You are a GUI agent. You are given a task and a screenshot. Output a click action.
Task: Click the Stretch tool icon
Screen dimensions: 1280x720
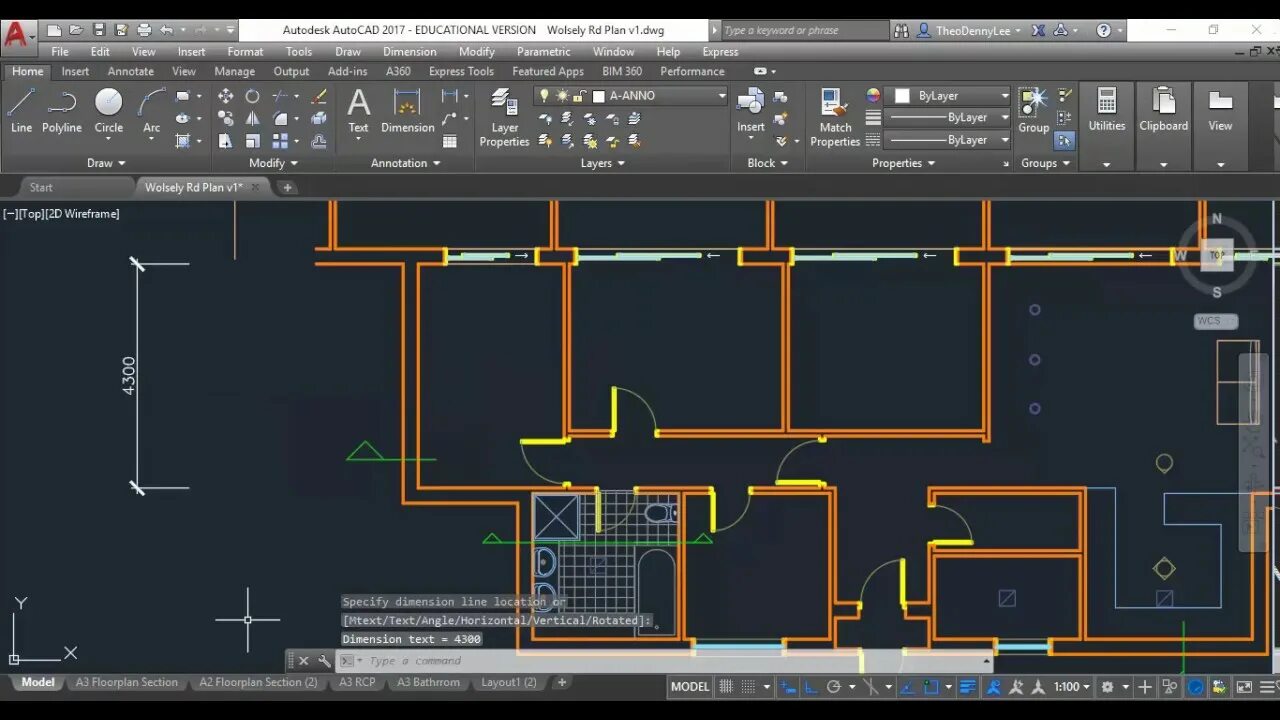point(225,142)
